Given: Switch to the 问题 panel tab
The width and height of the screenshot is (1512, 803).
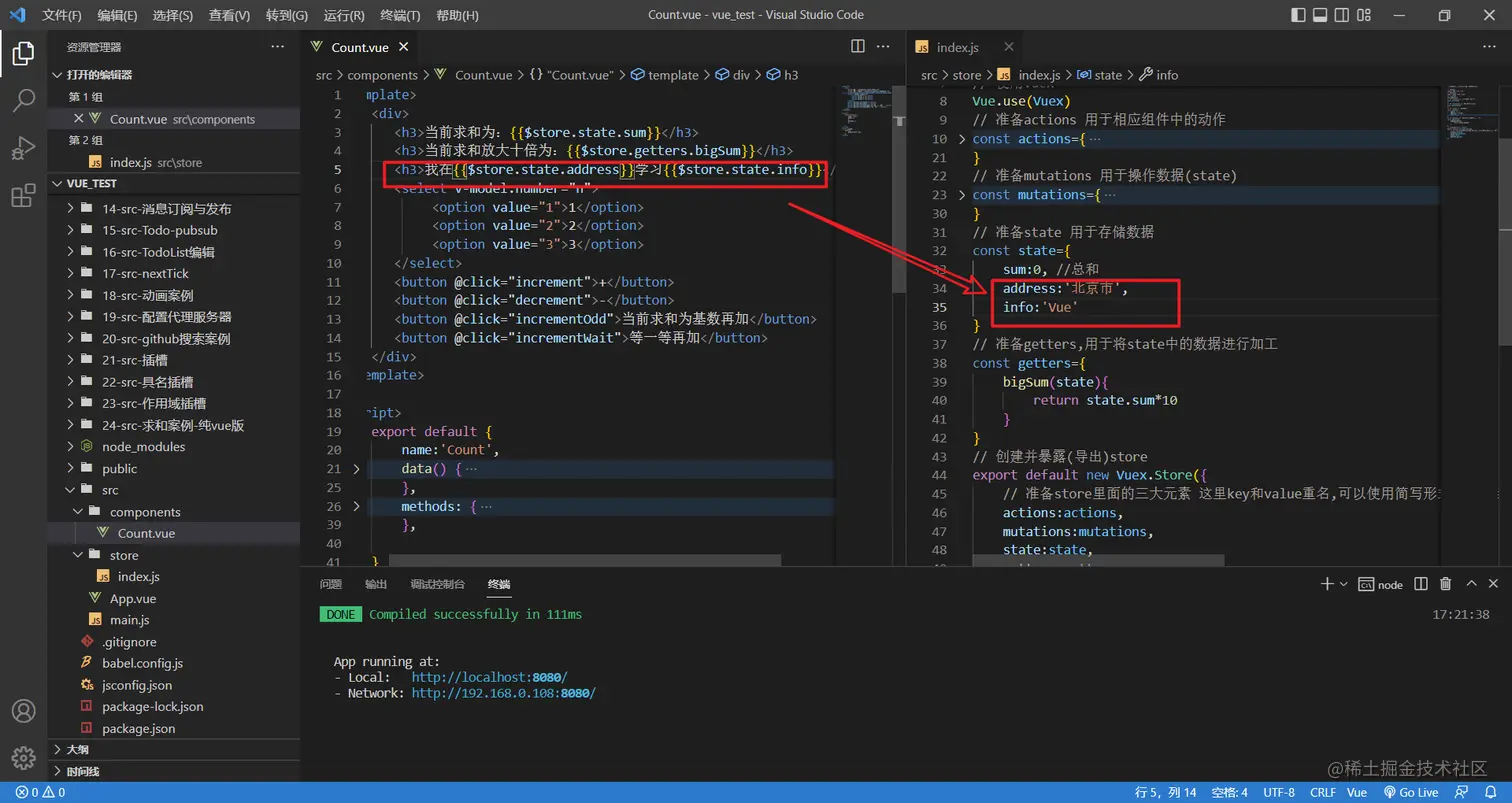Looking at the screenshot, I should [330, 584].
